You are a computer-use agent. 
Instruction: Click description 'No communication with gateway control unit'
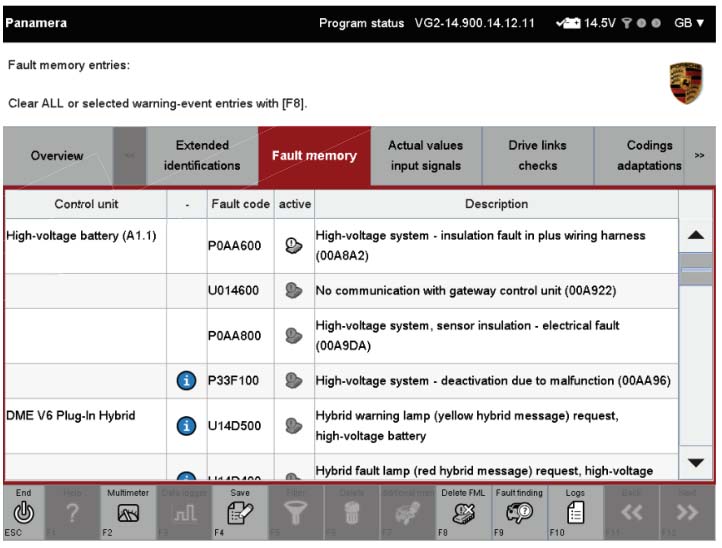466,291
